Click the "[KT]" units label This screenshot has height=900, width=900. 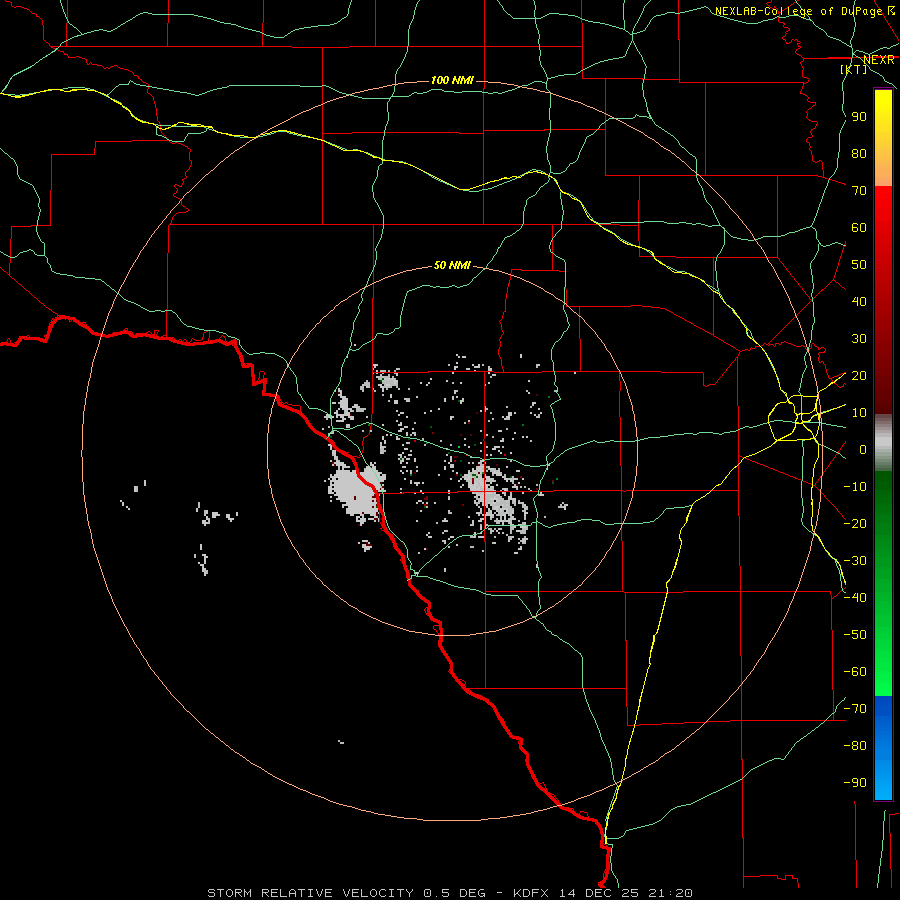click(854, 69)
